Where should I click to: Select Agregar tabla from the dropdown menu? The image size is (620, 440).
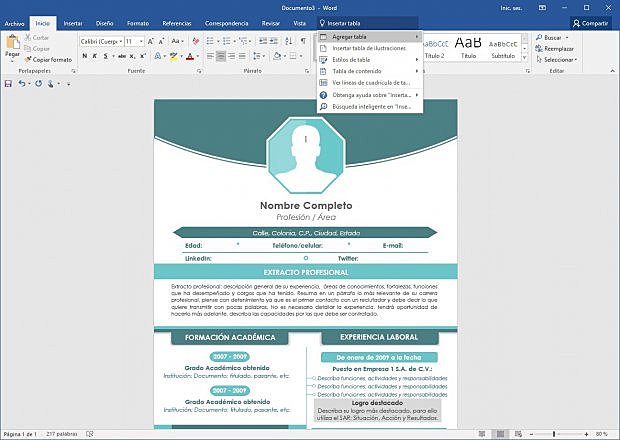(x=370, y=37)
